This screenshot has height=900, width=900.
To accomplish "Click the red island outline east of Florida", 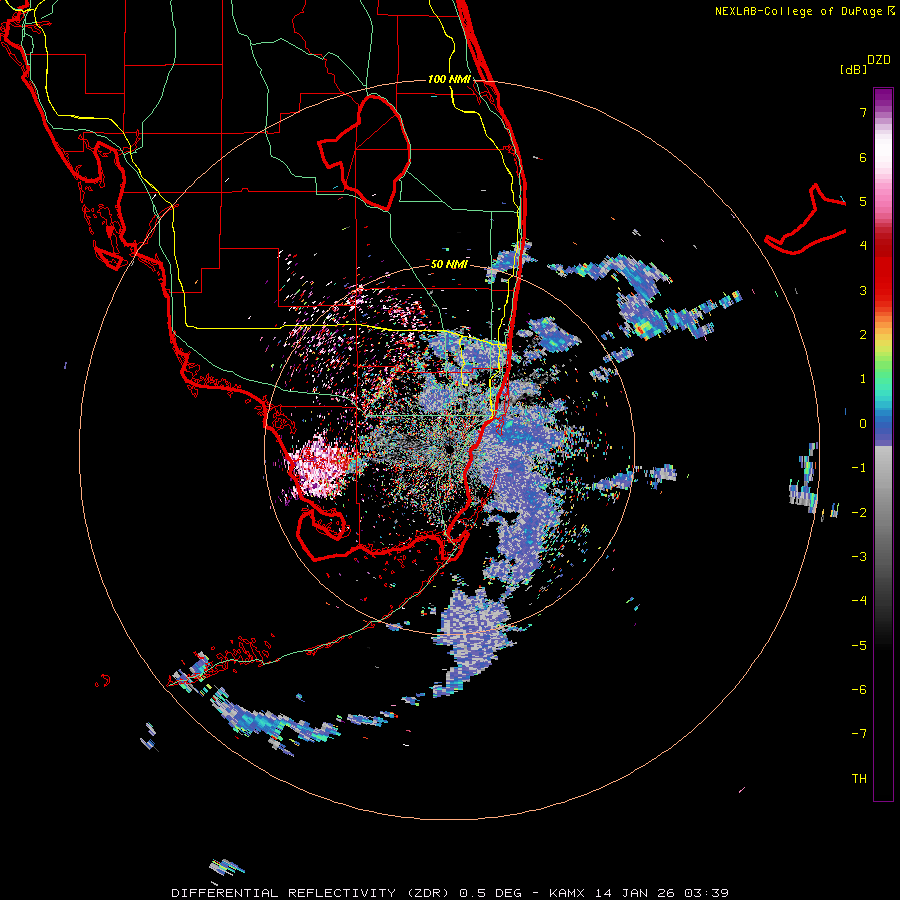I will (x=806, y=221).
